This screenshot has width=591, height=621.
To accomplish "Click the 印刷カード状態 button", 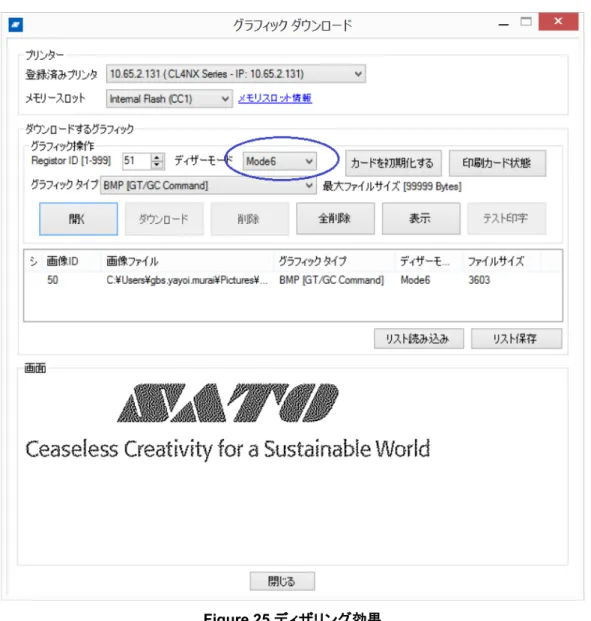I will (497, 163).
